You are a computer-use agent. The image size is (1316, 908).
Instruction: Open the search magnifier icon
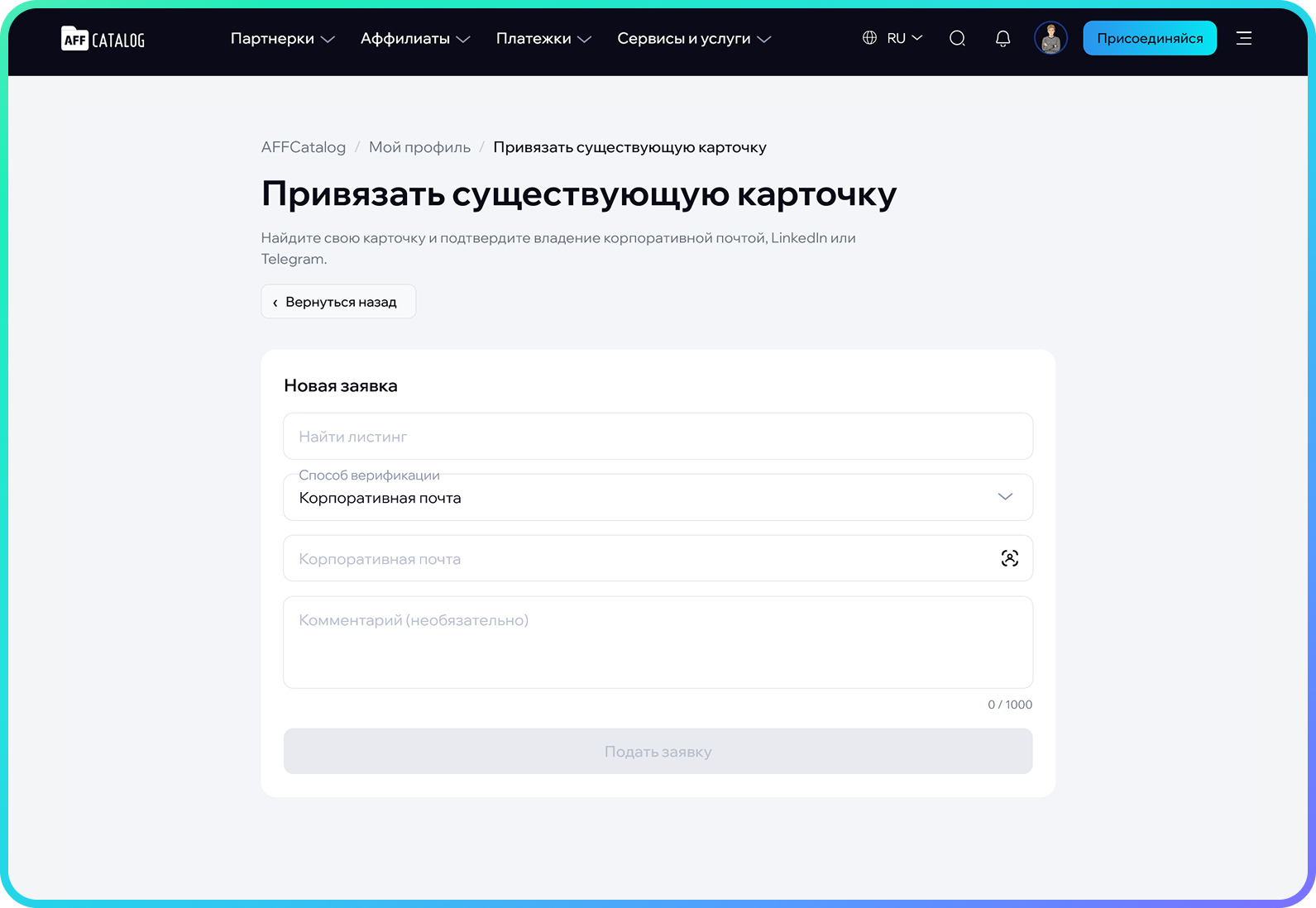pyautogui.click(x=957, y=38)
